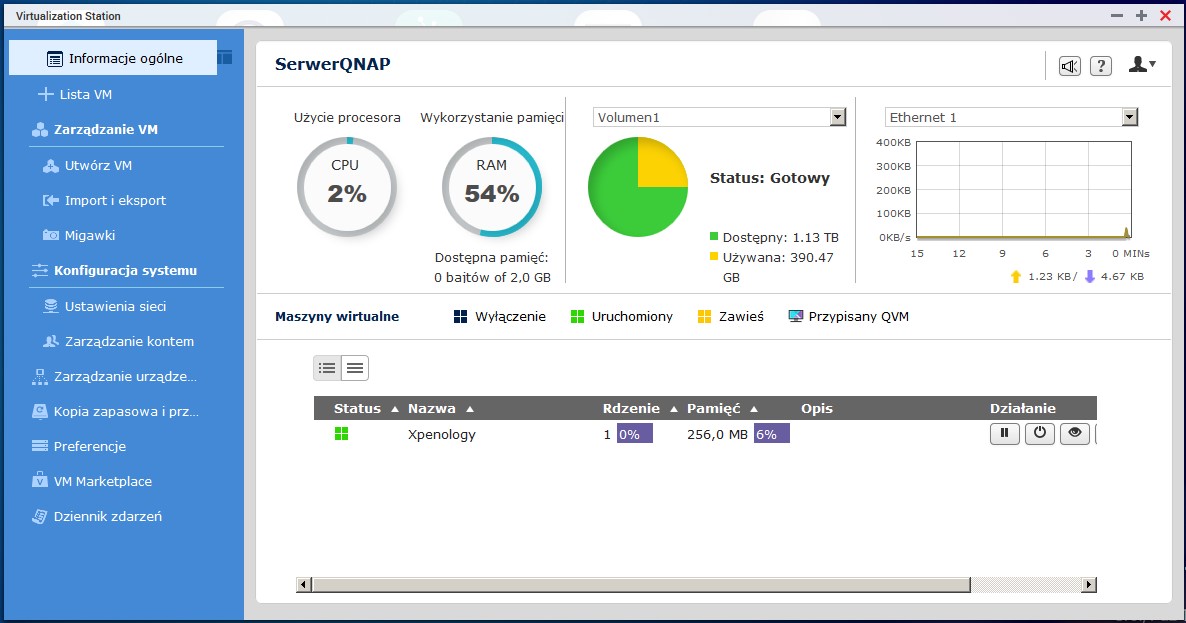This screenshot has height=623, width=1186.
Task: Click the horizontal scrollbar right arrow
Action: click(1089, 584)
